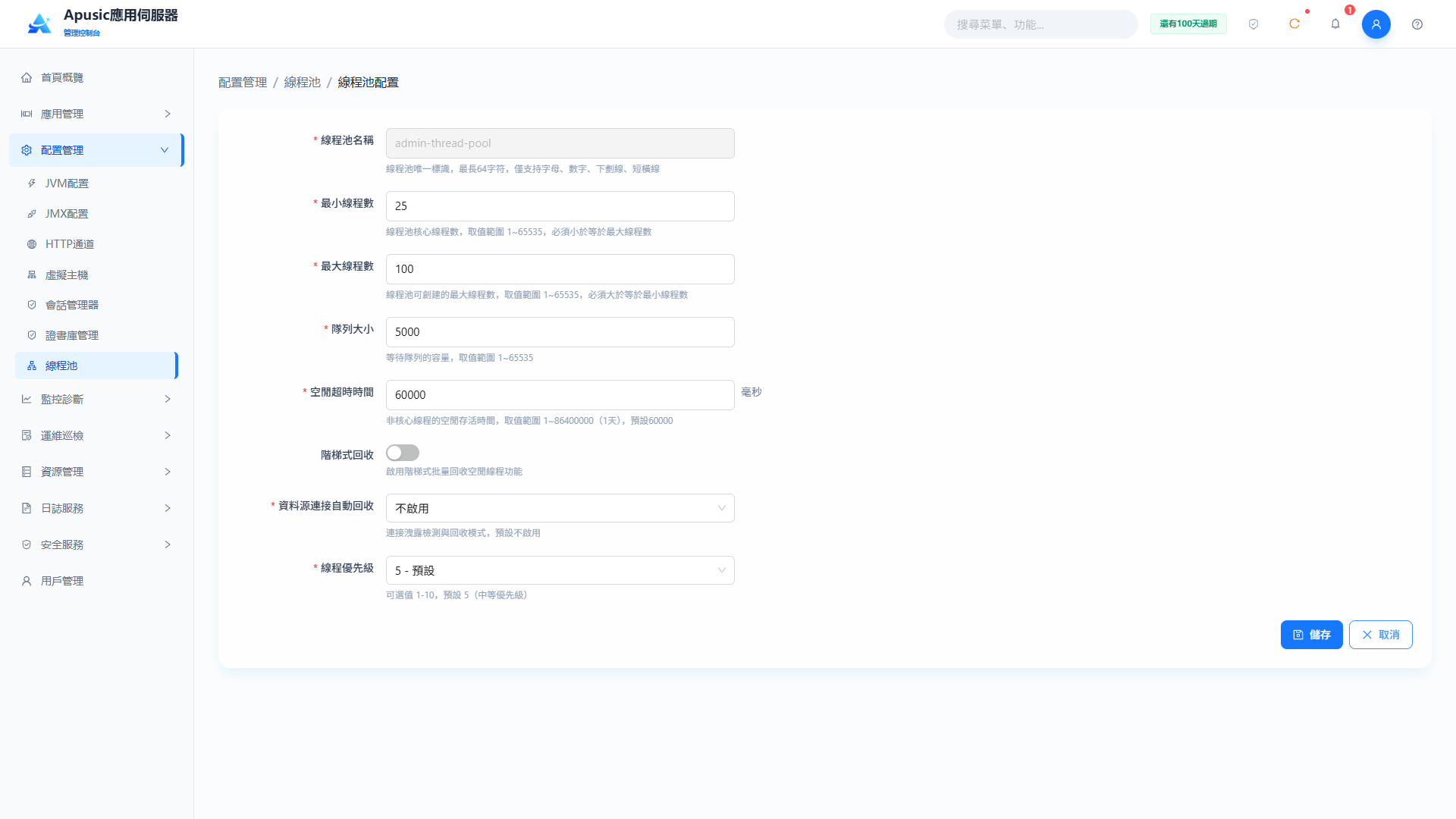Viewport: 1456px width, 819px height.
Task: Click the 最大線程數 input field
Action: coord(560,269)
